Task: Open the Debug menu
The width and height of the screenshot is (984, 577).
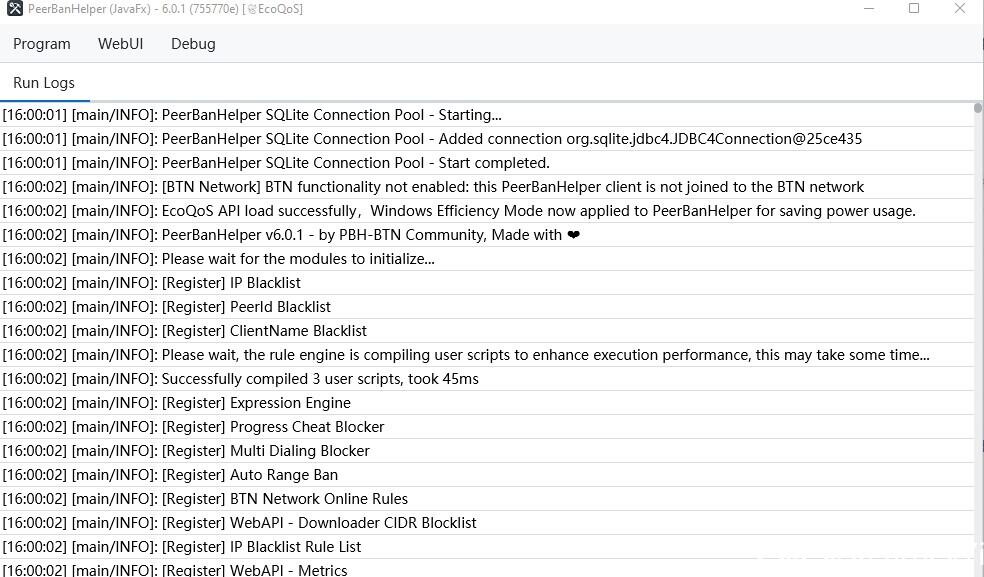Action: click(x=193, y=44)
